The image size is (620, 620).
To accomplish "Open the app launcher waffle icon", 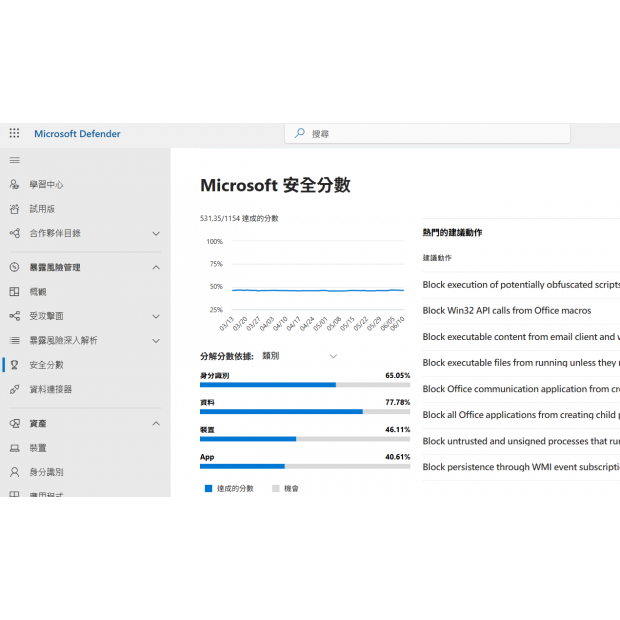I will [x=14, y=133].
